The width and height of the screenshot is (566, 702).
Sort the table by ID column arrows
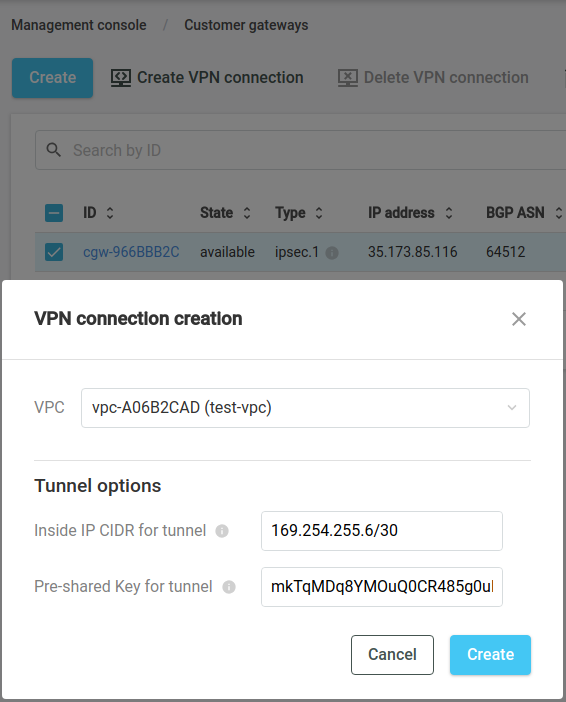pos(110,213)
